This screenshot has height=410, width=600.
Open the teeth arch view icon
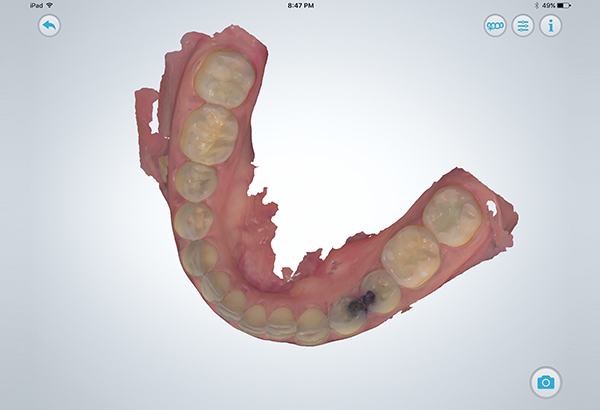[495, 25]
